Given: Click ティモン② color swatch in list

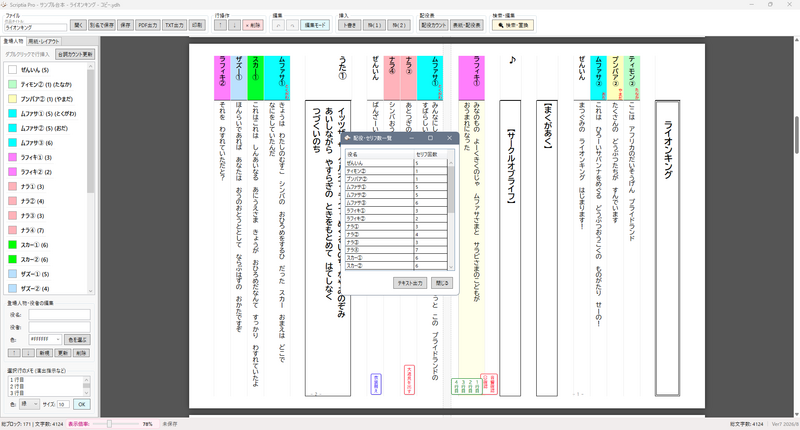Looking at the screenshot, I should [x=13, y=84].
